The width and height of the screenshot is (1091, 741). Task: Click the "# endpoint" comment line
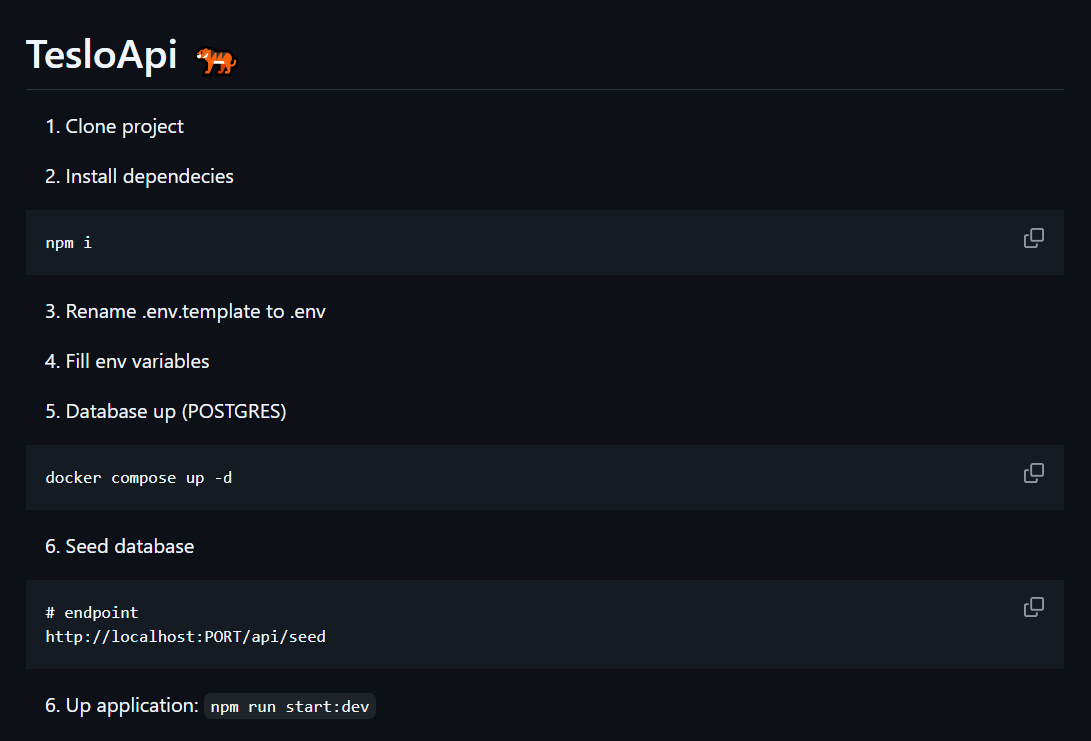point(92,612)
